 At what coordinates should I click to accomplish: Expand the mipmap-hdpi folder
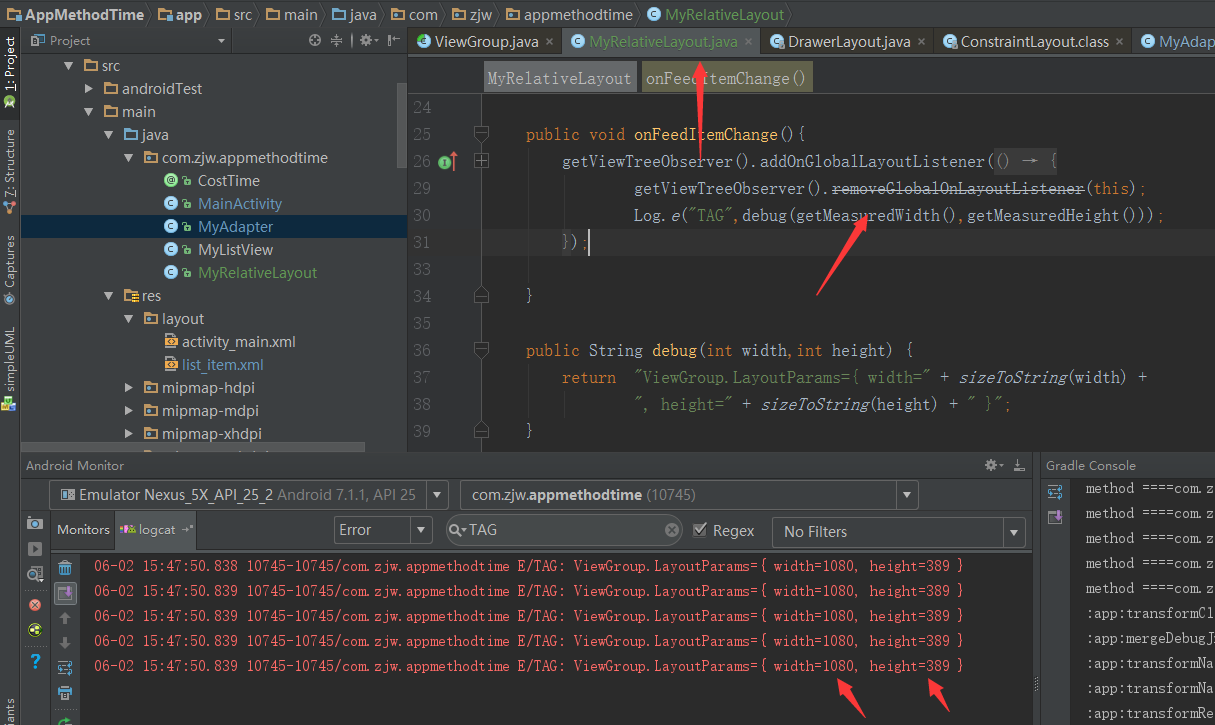pyautogui.click(x=129, y=388)
